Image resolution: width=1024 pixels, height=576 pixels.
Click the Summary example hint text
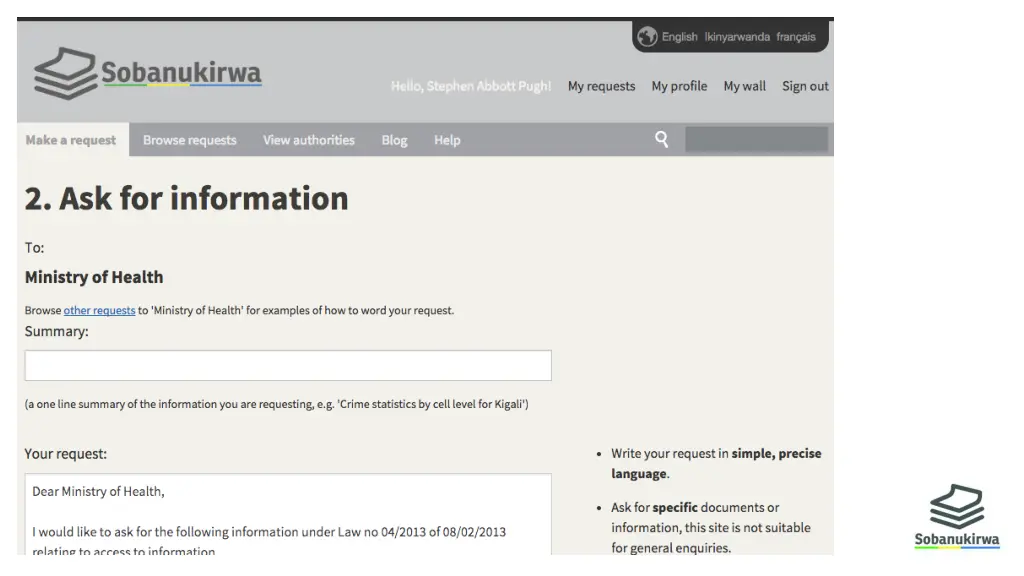click(276, 404)
